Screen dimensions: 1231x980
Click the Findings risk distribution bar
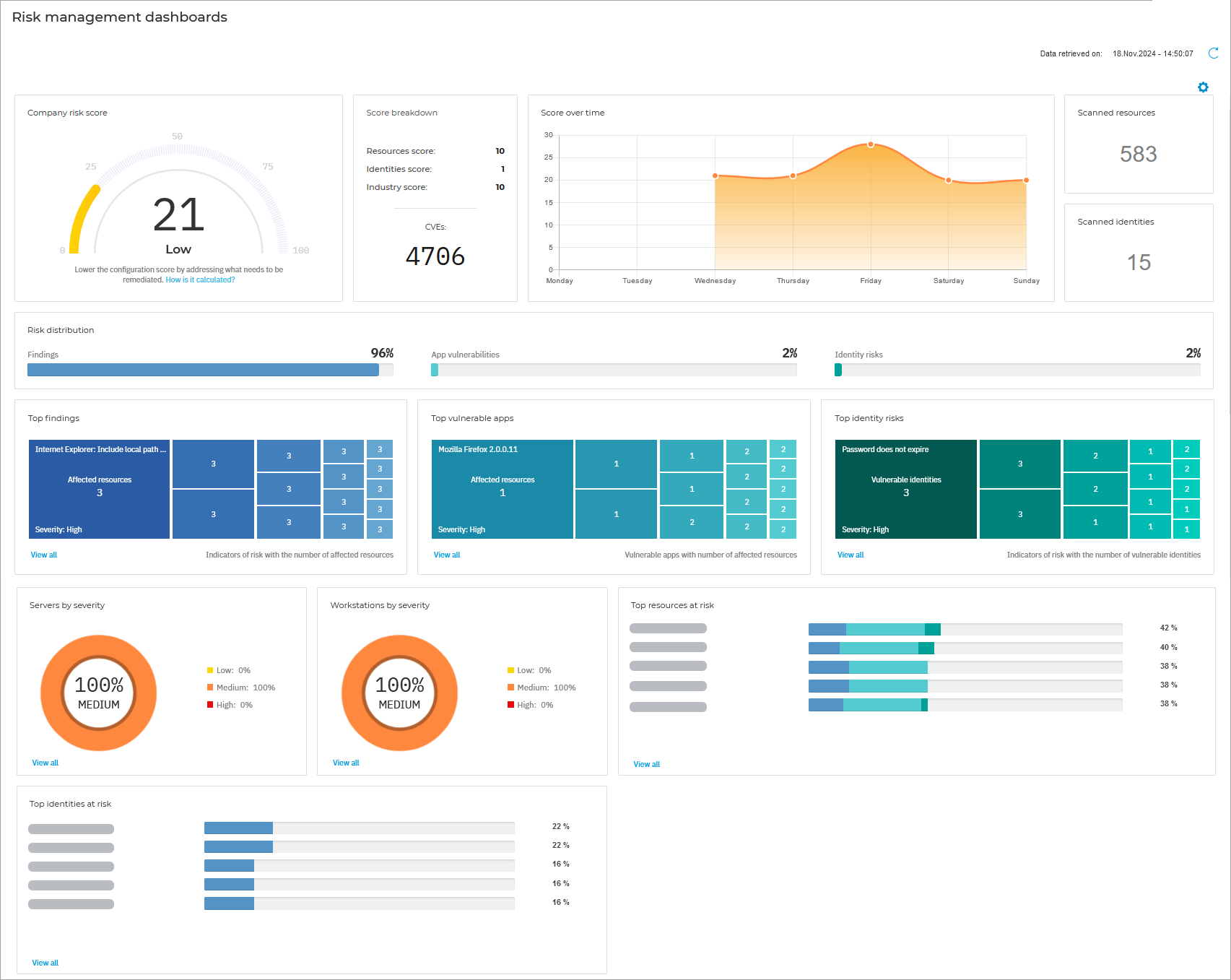click(202, 370)
